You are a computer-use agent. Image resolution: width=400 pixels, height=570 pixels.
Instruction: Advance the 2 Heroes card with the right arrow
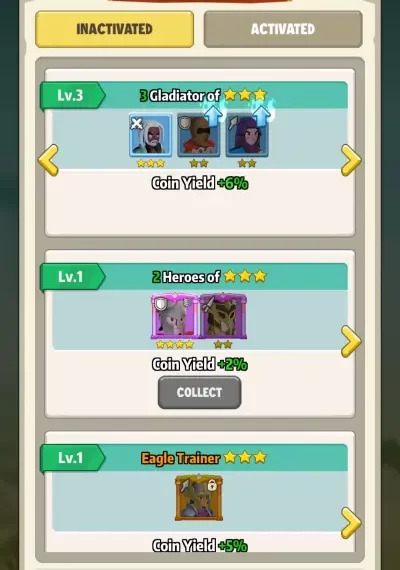tap(351, 341)
